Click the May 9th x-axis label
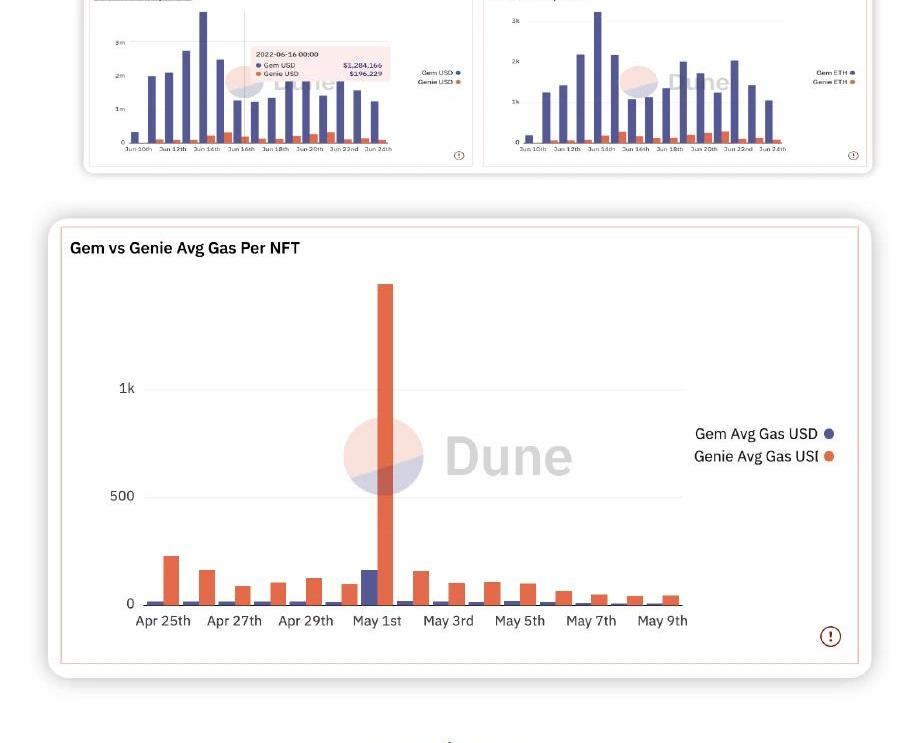This screenshot has height=743, width=901. pyautogui.click(x=662, y=621)
